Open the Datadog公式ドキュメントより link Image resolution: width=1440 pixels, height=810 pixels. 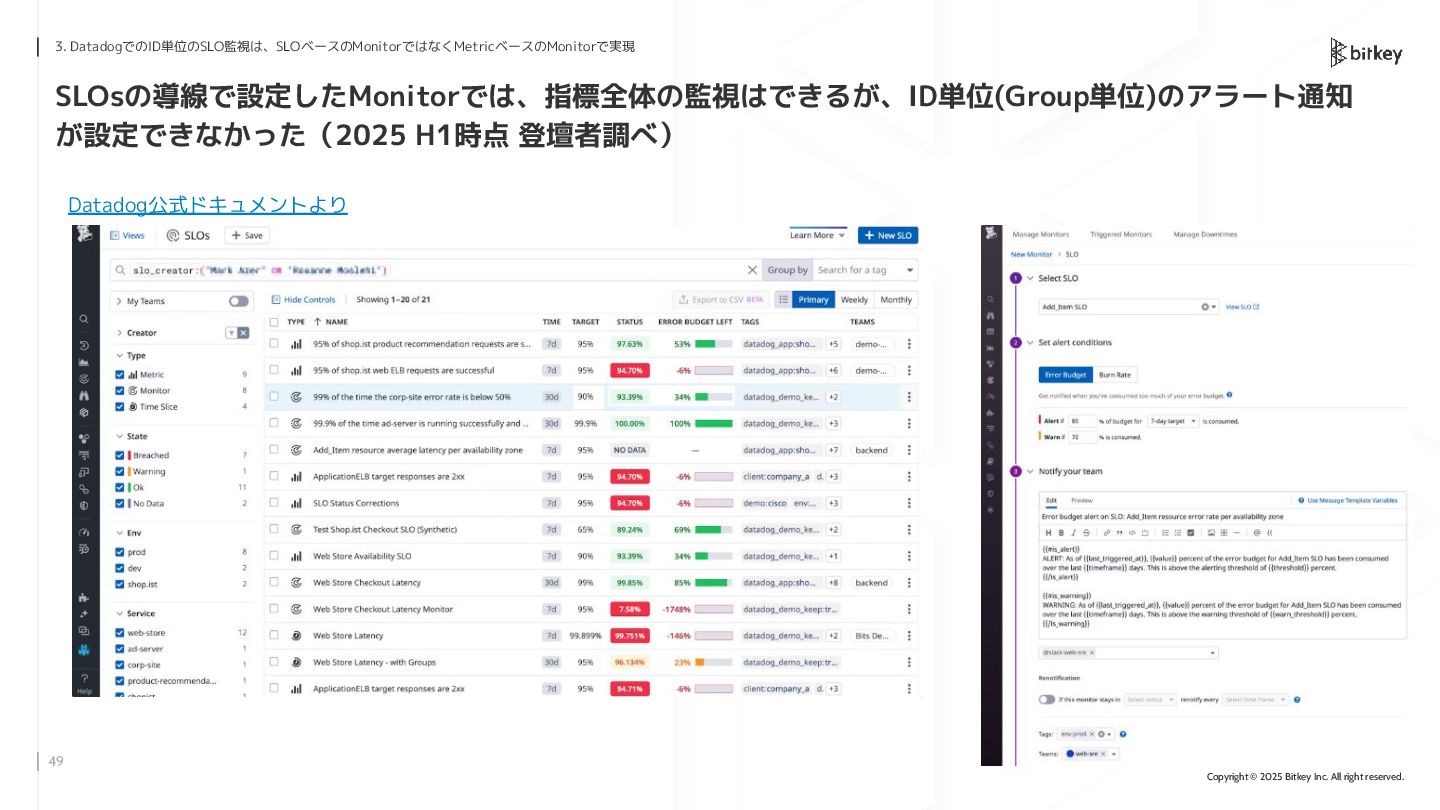207,205
